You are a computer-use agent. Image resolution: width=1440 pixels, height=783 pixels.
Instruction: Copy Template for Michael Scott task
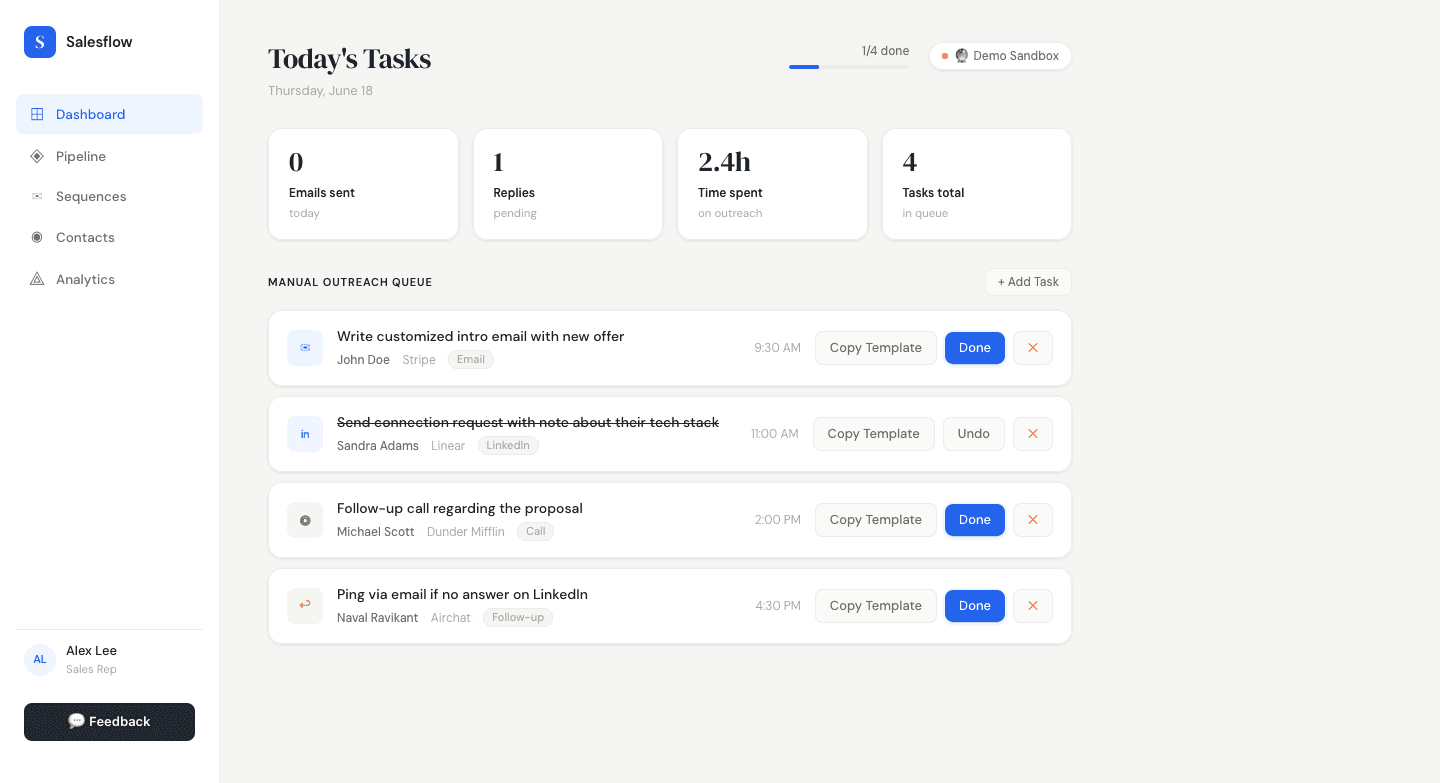coord(876,520)
